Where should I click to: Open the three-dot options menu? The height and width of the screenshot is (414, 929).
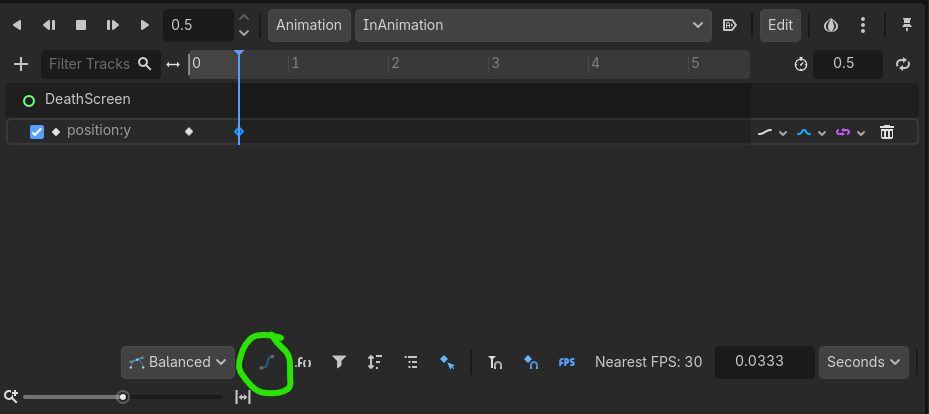click(x=863, y=25)
